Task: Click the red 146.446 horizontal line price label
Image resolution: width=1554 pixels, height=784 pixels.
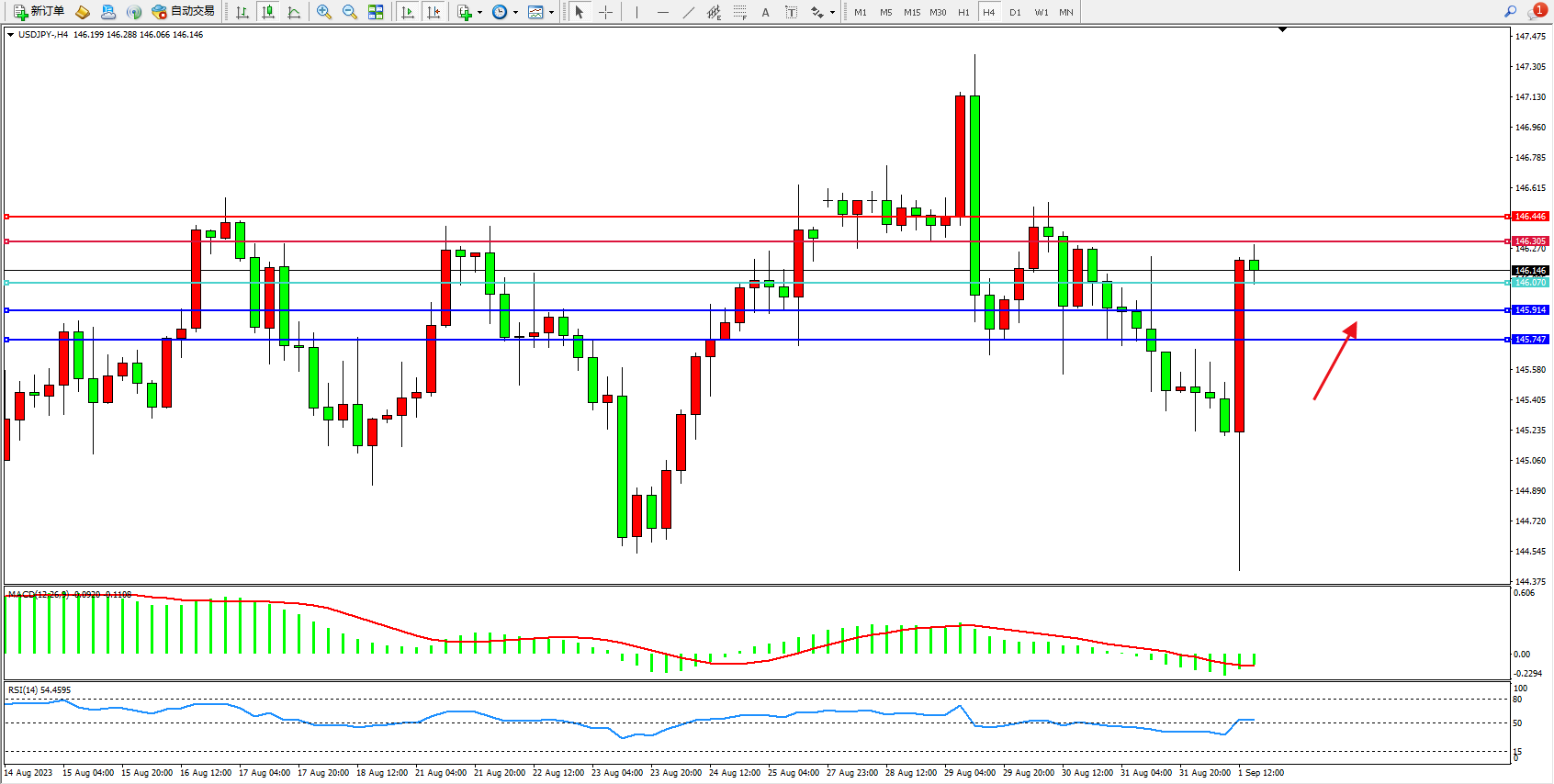Action: (x=1530, y=217)
